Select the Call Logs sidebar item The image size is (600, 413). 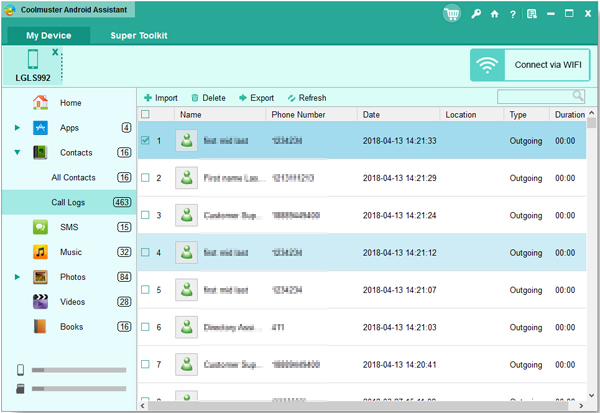[x=72, y=202]
